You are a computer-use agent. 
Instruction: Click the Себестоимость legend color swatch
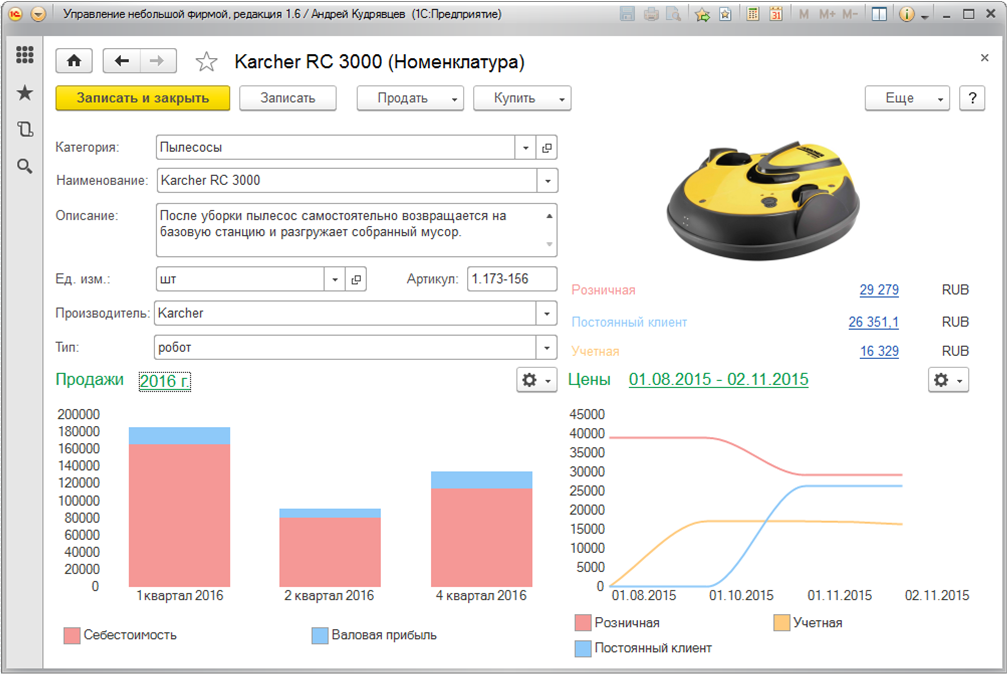[x=71, y=635]
